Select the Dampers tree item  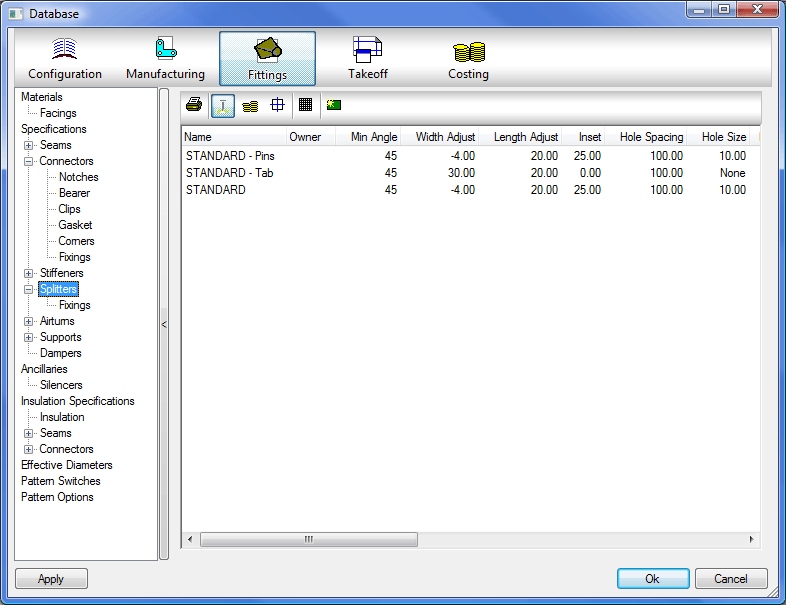coord(61,353)
